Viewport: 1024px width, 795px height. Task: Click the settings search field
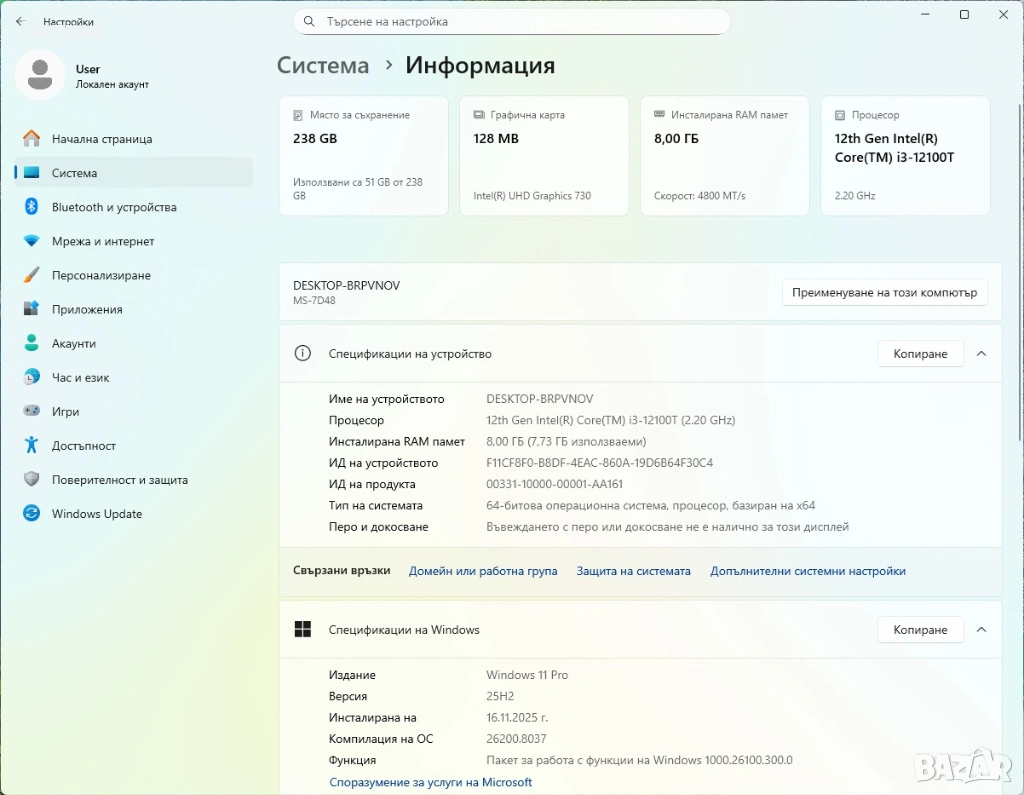tap(512, 21)
